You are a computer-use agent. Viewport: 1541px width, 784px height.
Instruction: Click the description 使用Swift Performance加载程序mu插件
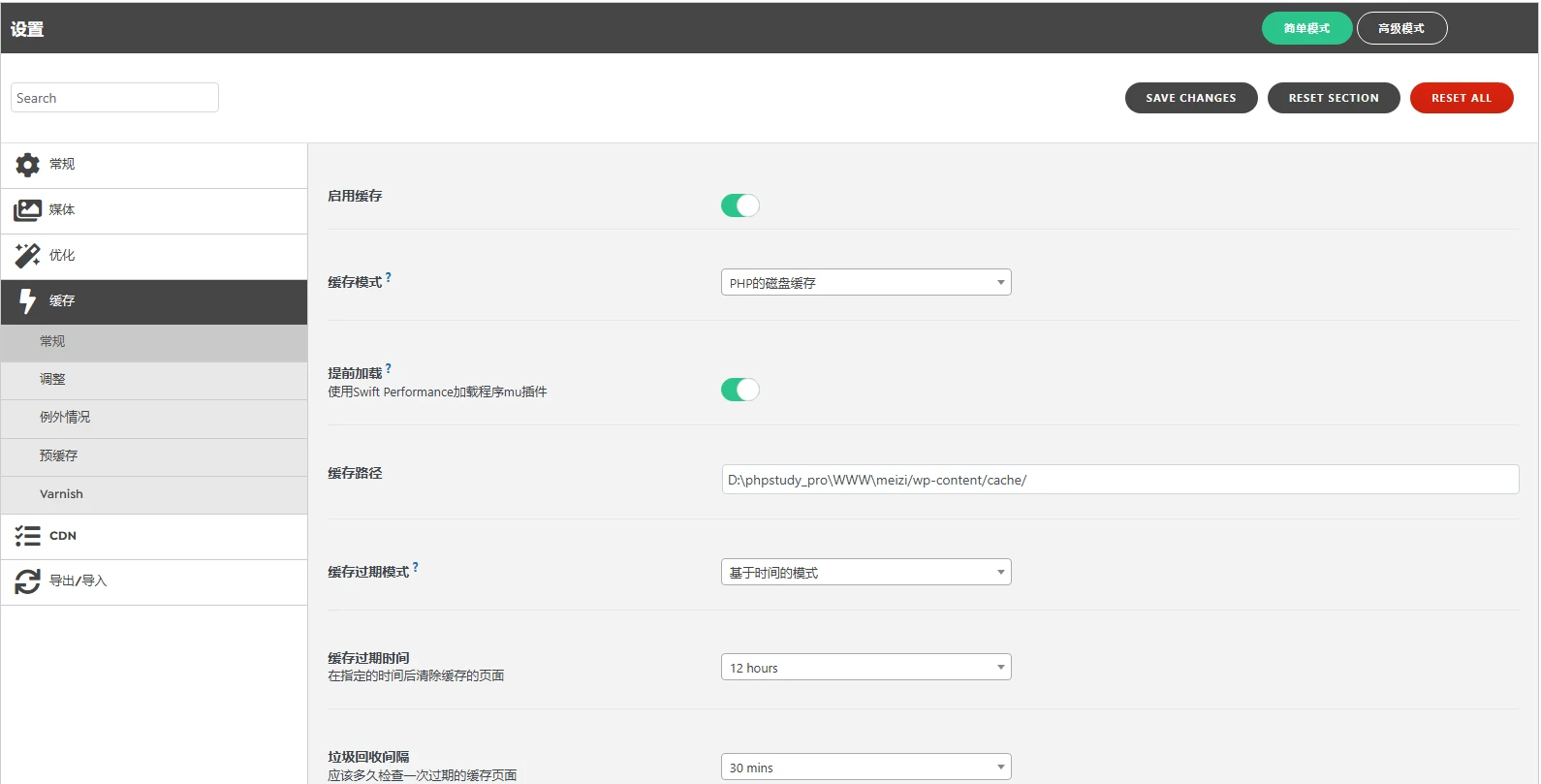pyautogui.click(x=437, y=392)
